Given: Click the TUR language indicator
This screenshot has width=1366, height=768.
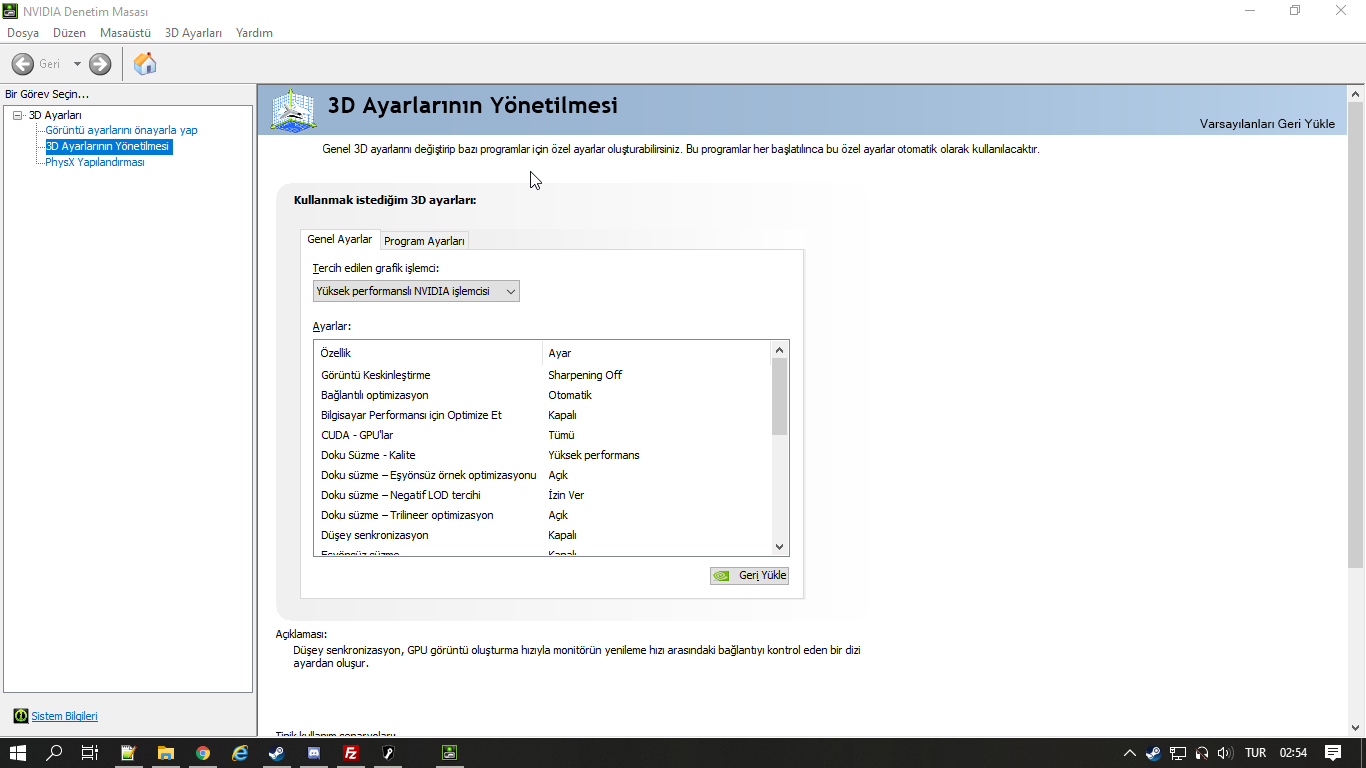Looking at the screenshot, I should click(x=1255, y=753).
